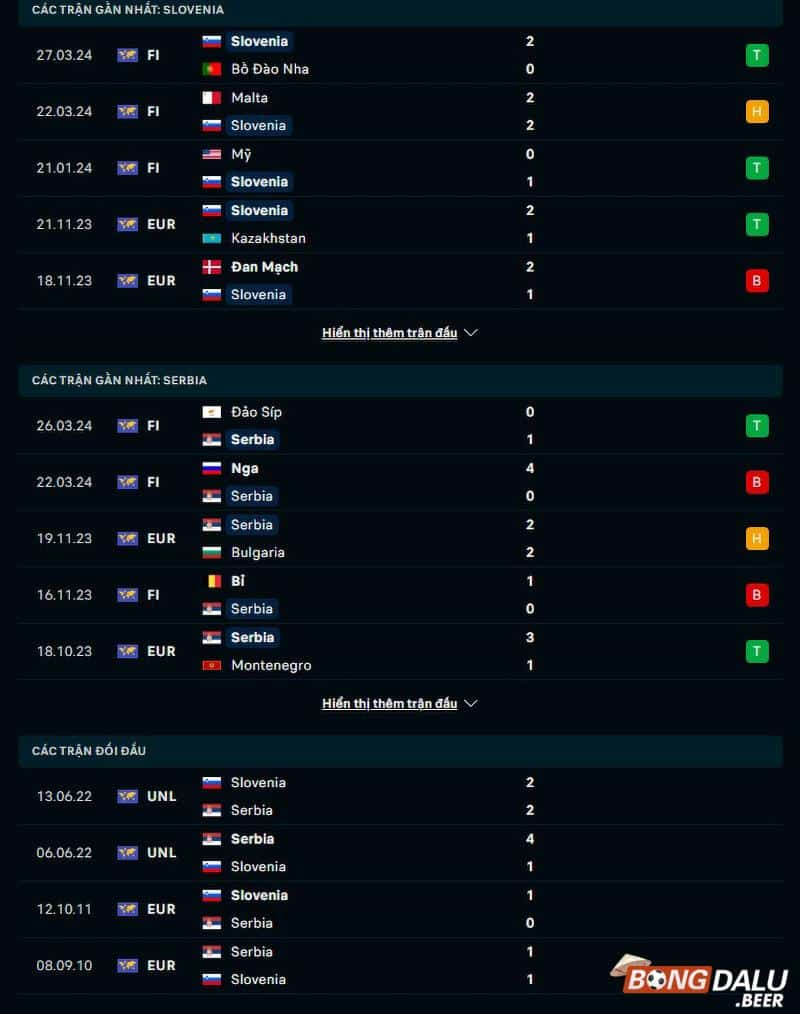
Task: Select the Đảo Síp team name
Action: [x=256, y=412]
